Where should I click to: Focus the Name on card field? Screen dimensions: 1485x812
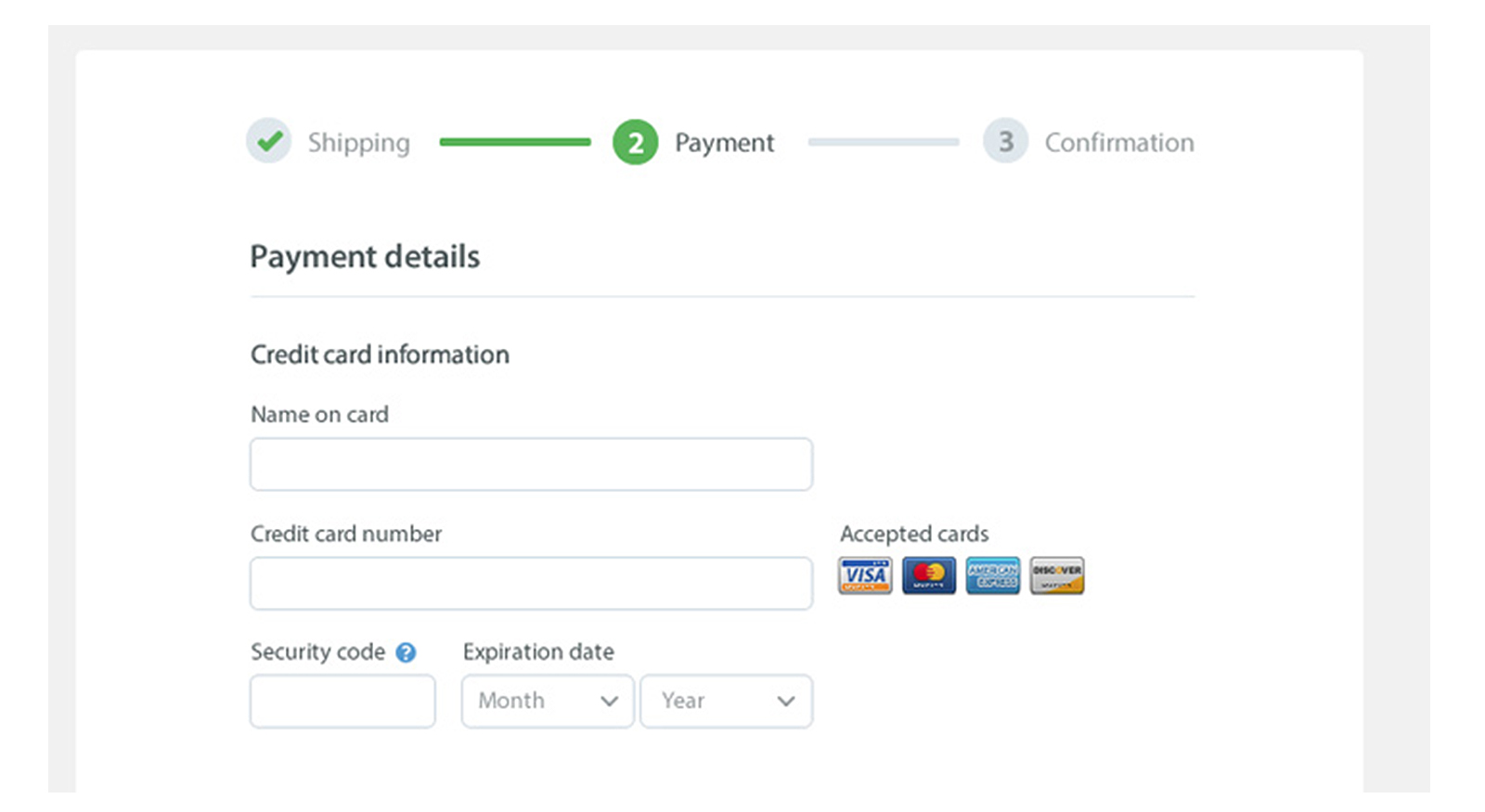coord(531,464)
